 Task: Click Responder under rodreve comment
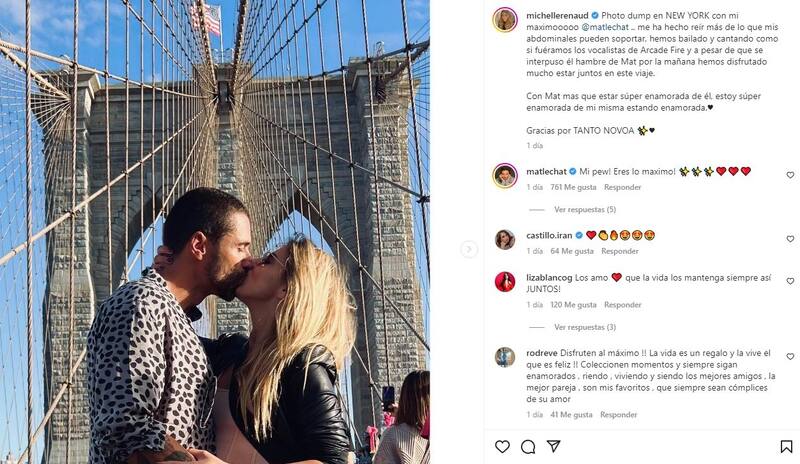coord(618,414)
